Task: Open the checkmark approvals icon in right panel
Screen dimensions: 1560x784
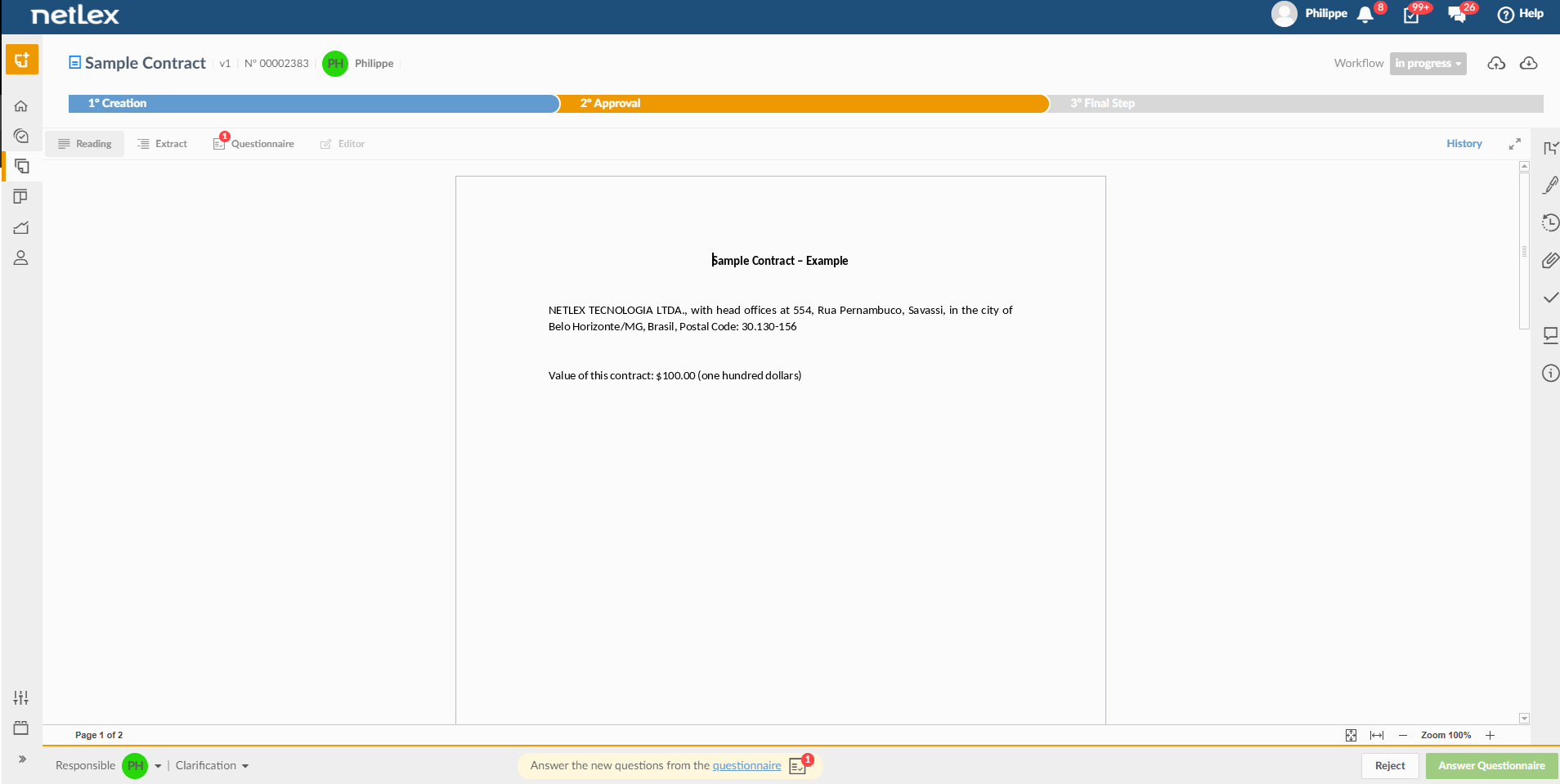Action: [x=1550, y=298]
